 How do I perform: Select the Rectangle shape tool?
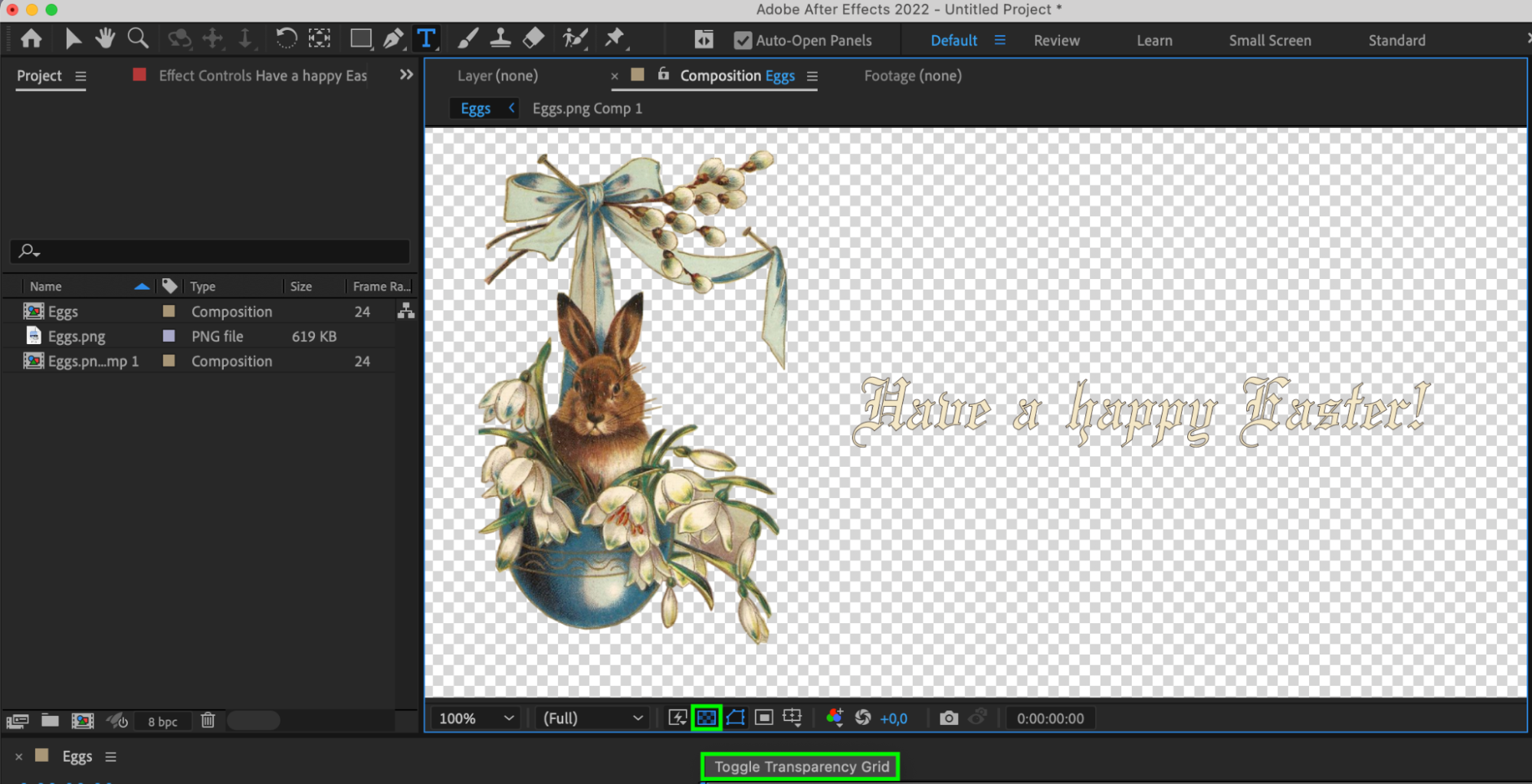pos(361,38)
